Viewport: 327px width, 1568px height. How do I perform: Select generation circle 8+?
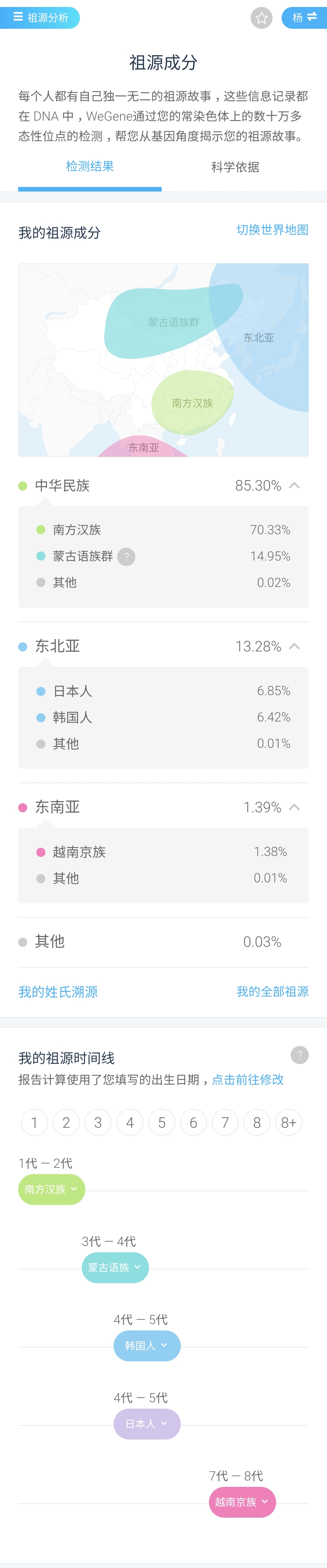pyautogui.click(x=289, y=1122)
